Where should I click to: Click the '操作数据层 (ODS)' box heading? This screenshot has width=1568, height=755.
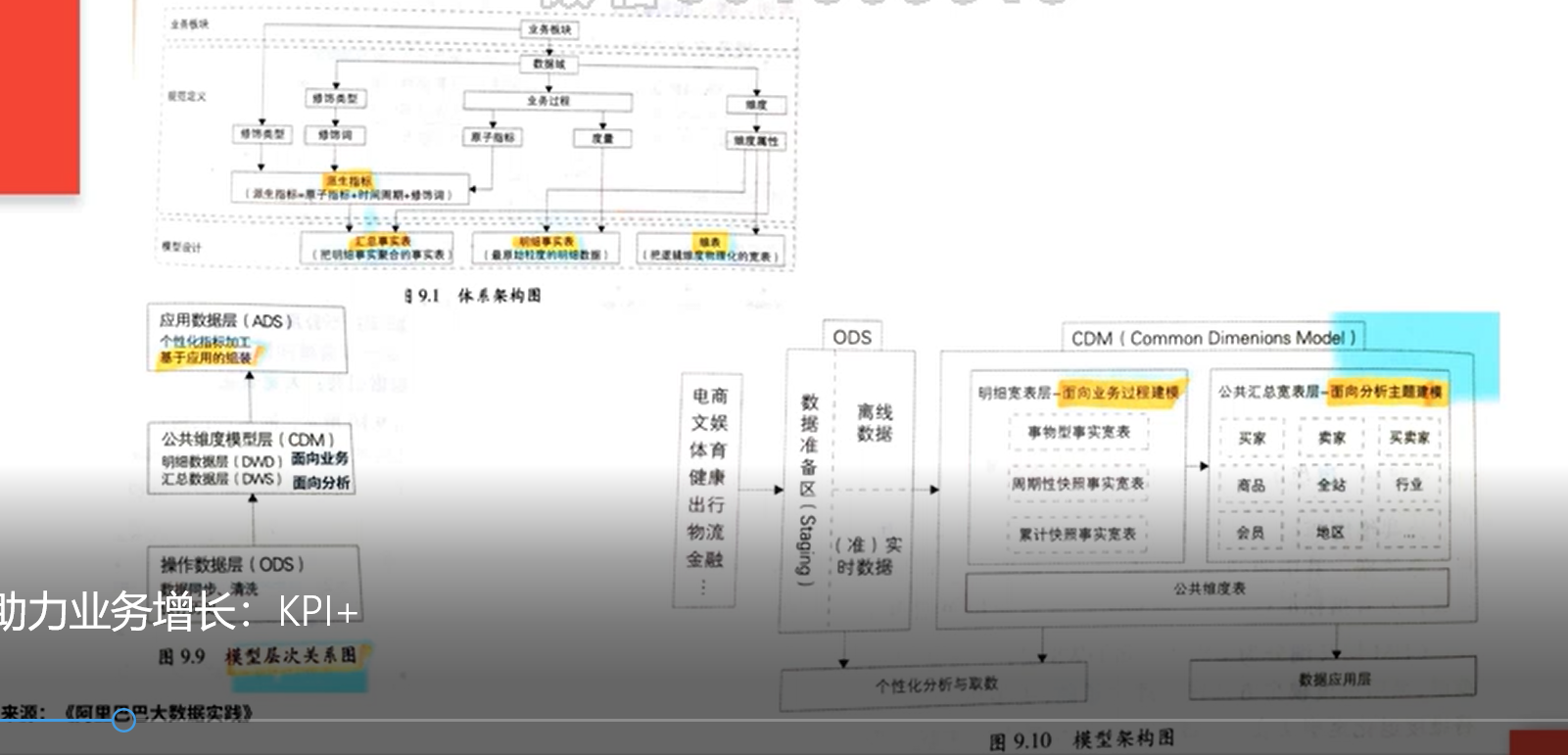(233, 564)
